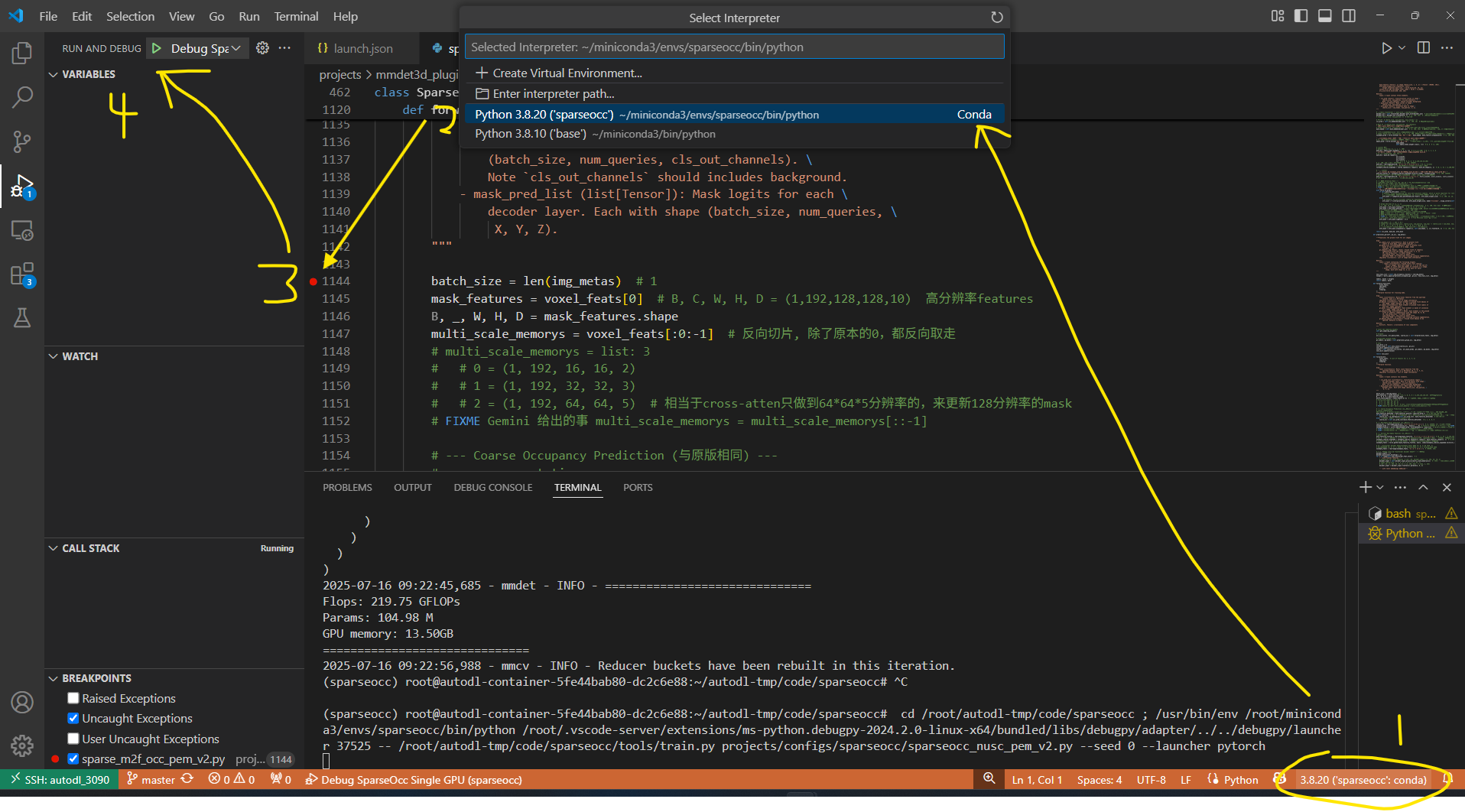The height and width of the screenshot is (812, 1465).
Task: Change indentation via Spaces: 4
Action: tap(1099, 779)
